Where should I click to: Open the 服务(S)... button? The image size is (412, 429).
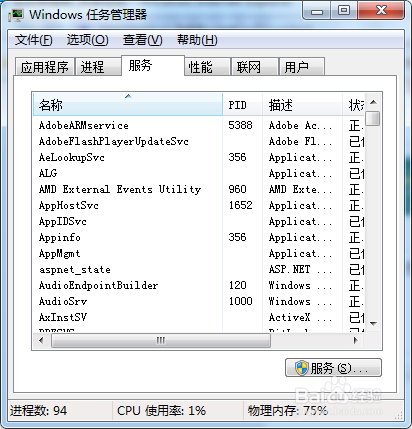point(333,368)
